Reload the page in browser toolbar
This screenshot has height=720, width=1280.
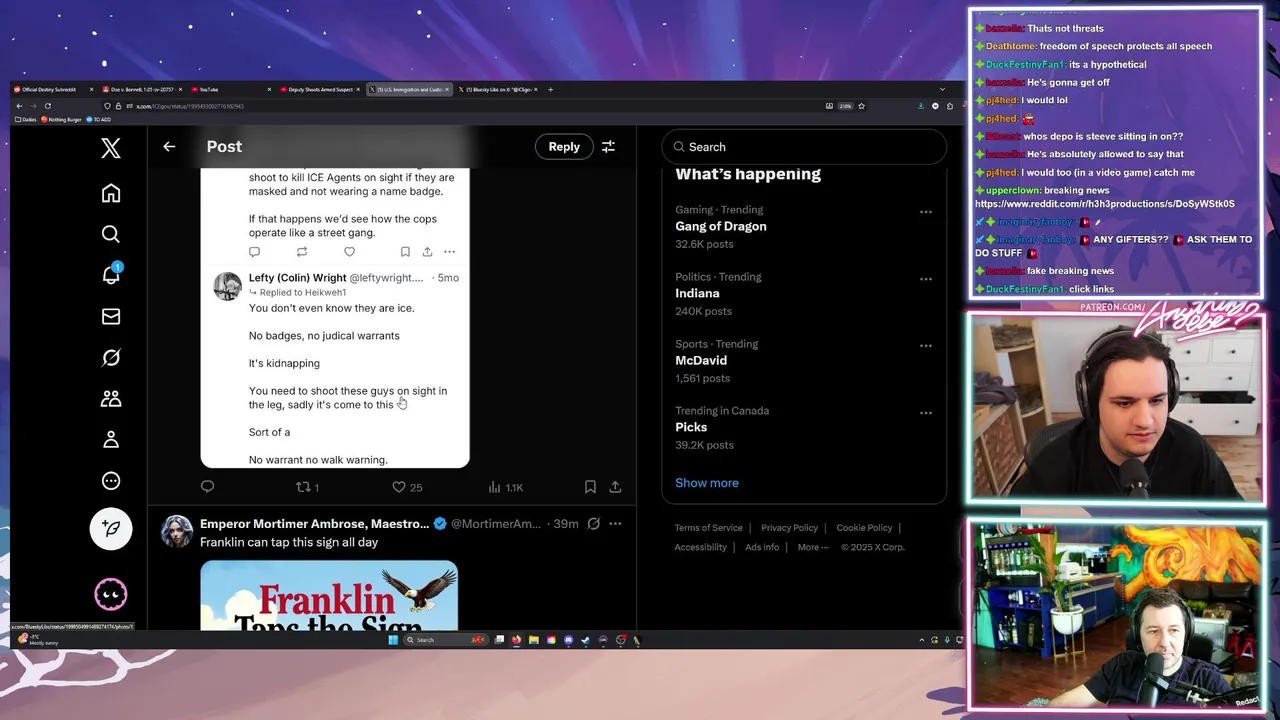coord(47,106)
